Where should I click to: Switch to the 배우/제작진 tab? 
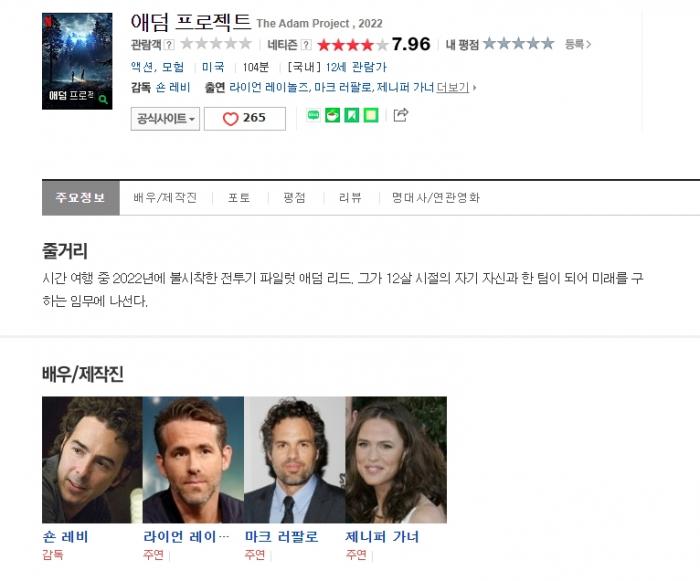165,198
